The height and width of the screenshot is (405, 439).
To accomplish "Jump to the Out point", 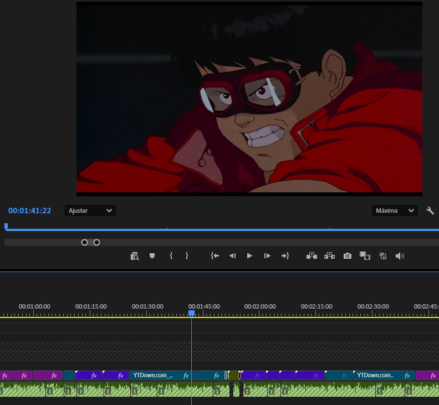I will click(285, 256).
